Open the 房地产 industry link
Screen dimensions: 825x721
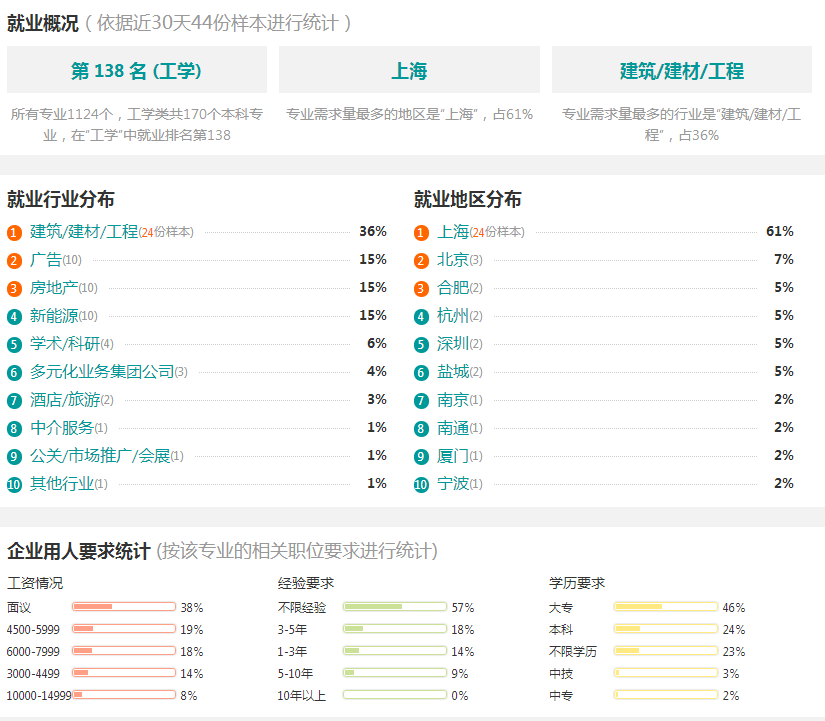coord(54,287)
